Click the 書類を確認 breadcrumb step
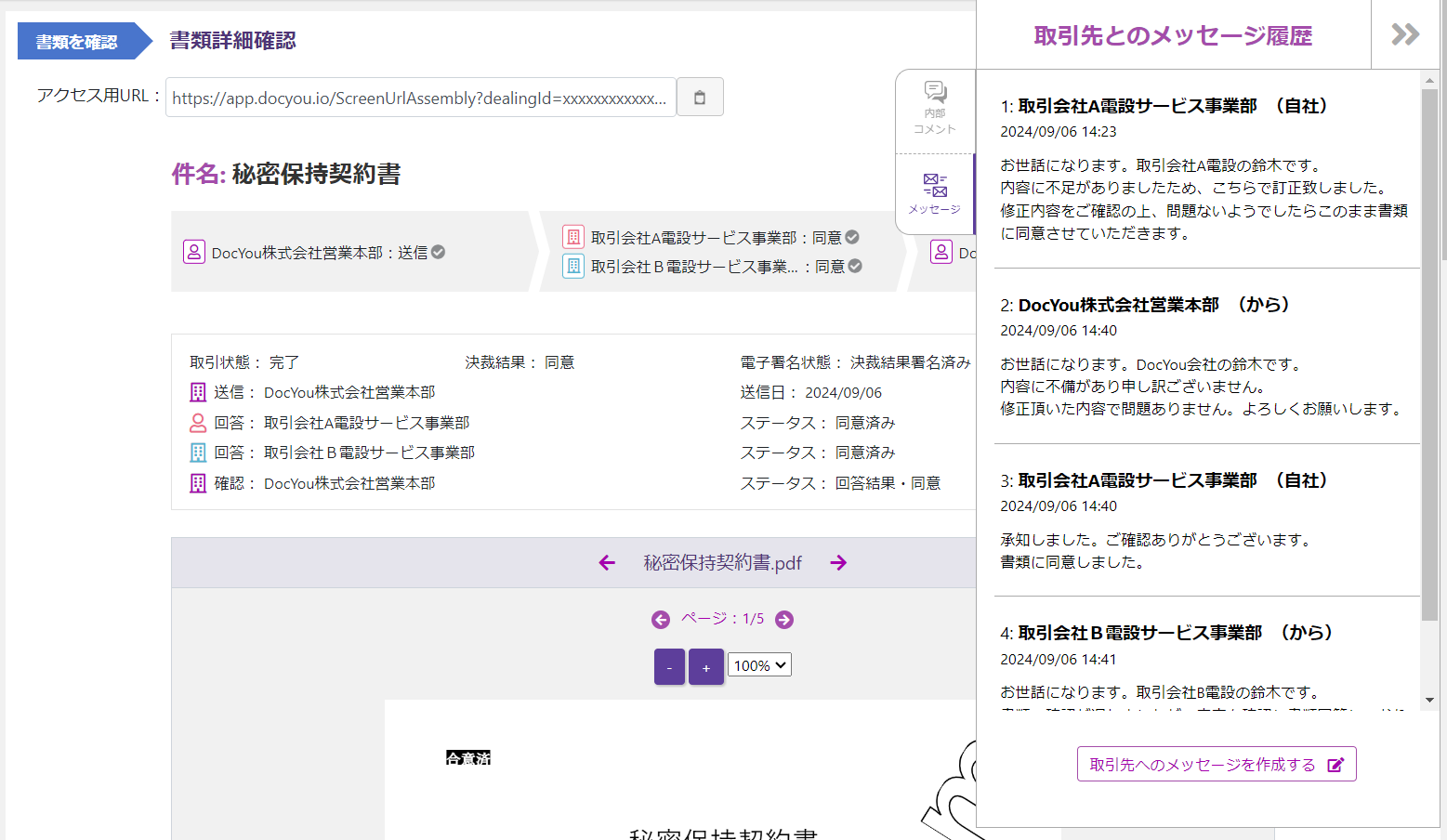Screen dimensions: 1447x840 tap(77, 42)
